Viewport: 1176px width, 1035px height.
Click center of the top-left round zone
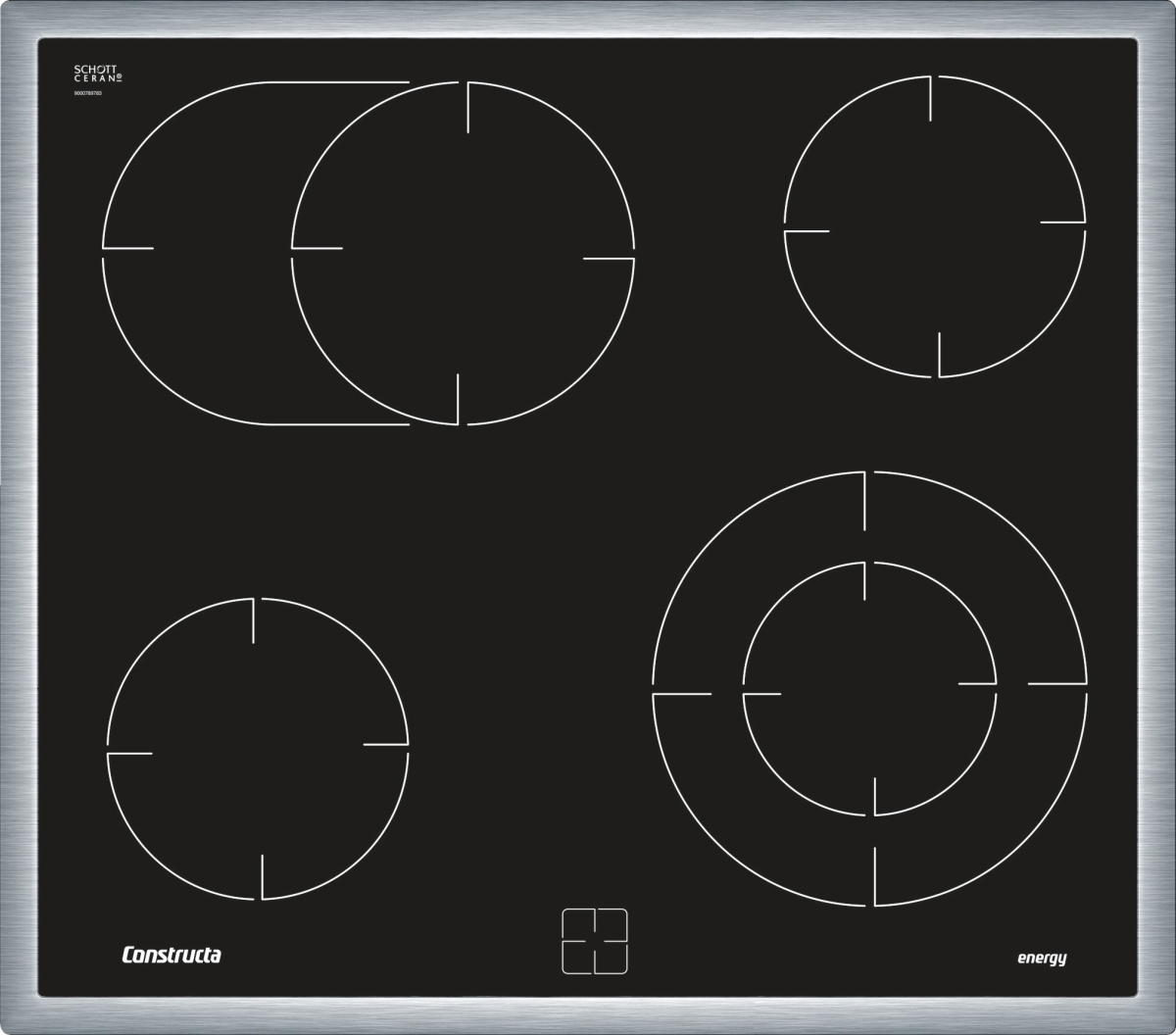tap(463, 253)
